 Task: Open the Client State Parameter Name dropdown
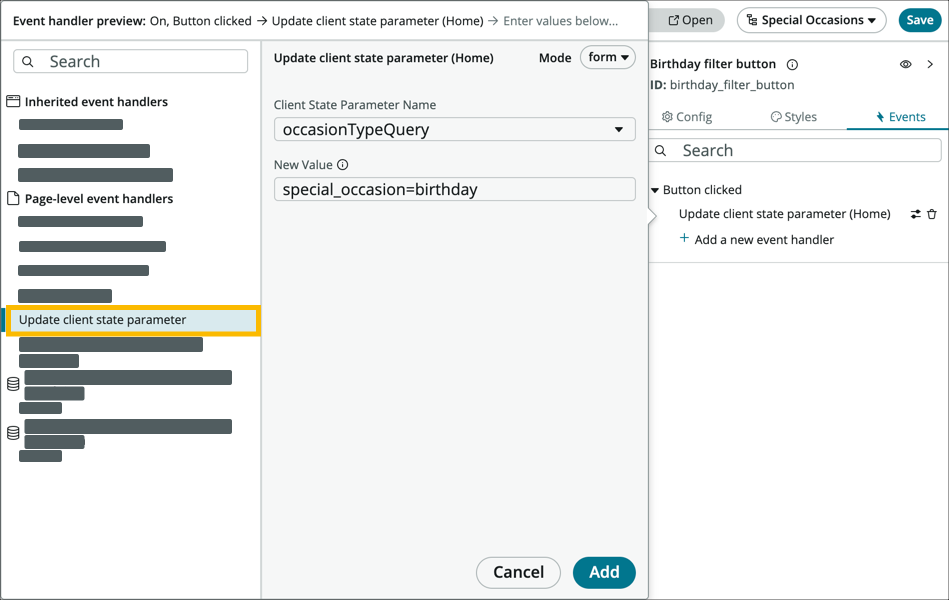point(455,129)
